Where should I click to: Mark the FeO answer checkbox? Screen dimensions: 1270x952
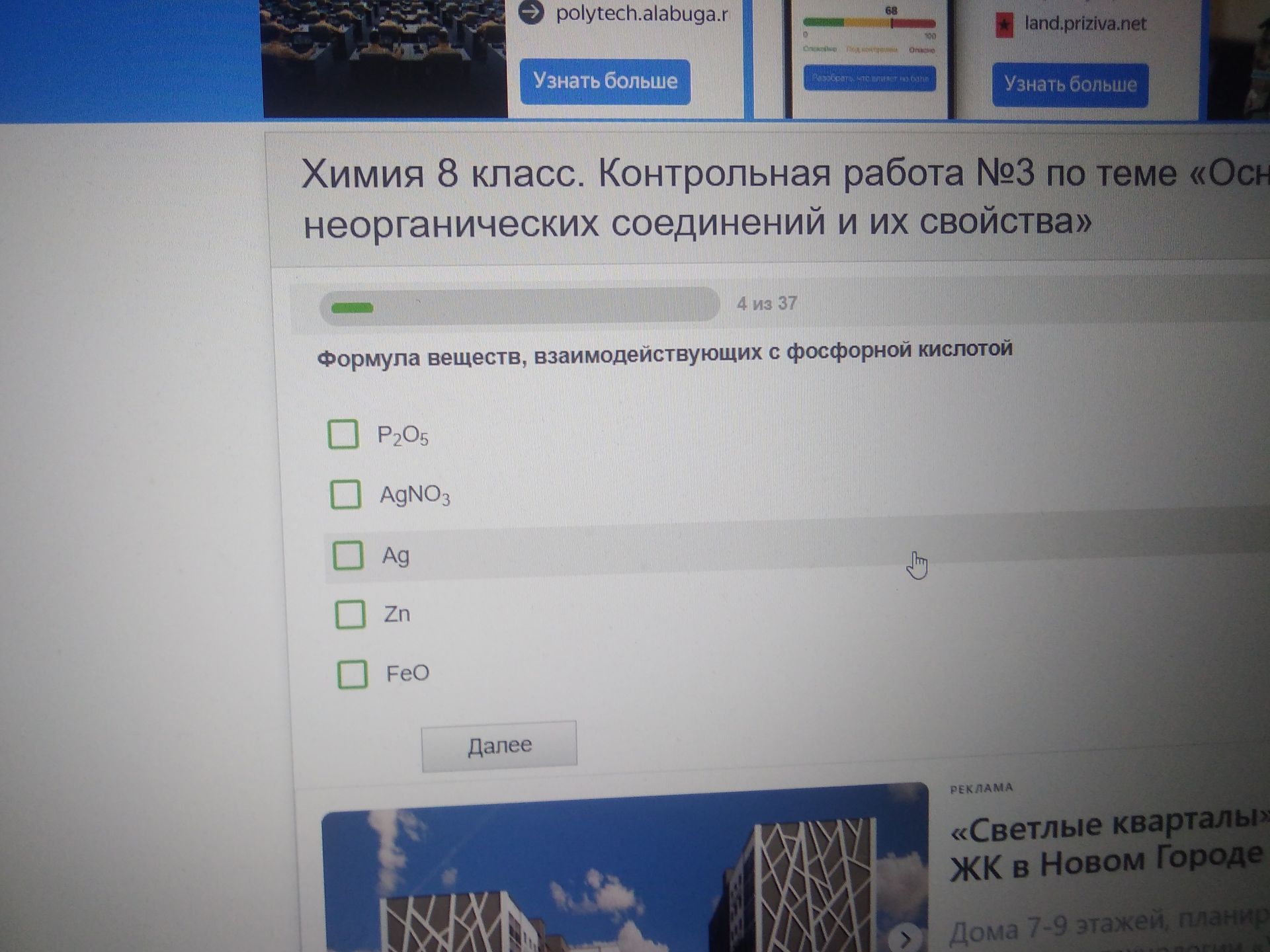click(352, 674)
